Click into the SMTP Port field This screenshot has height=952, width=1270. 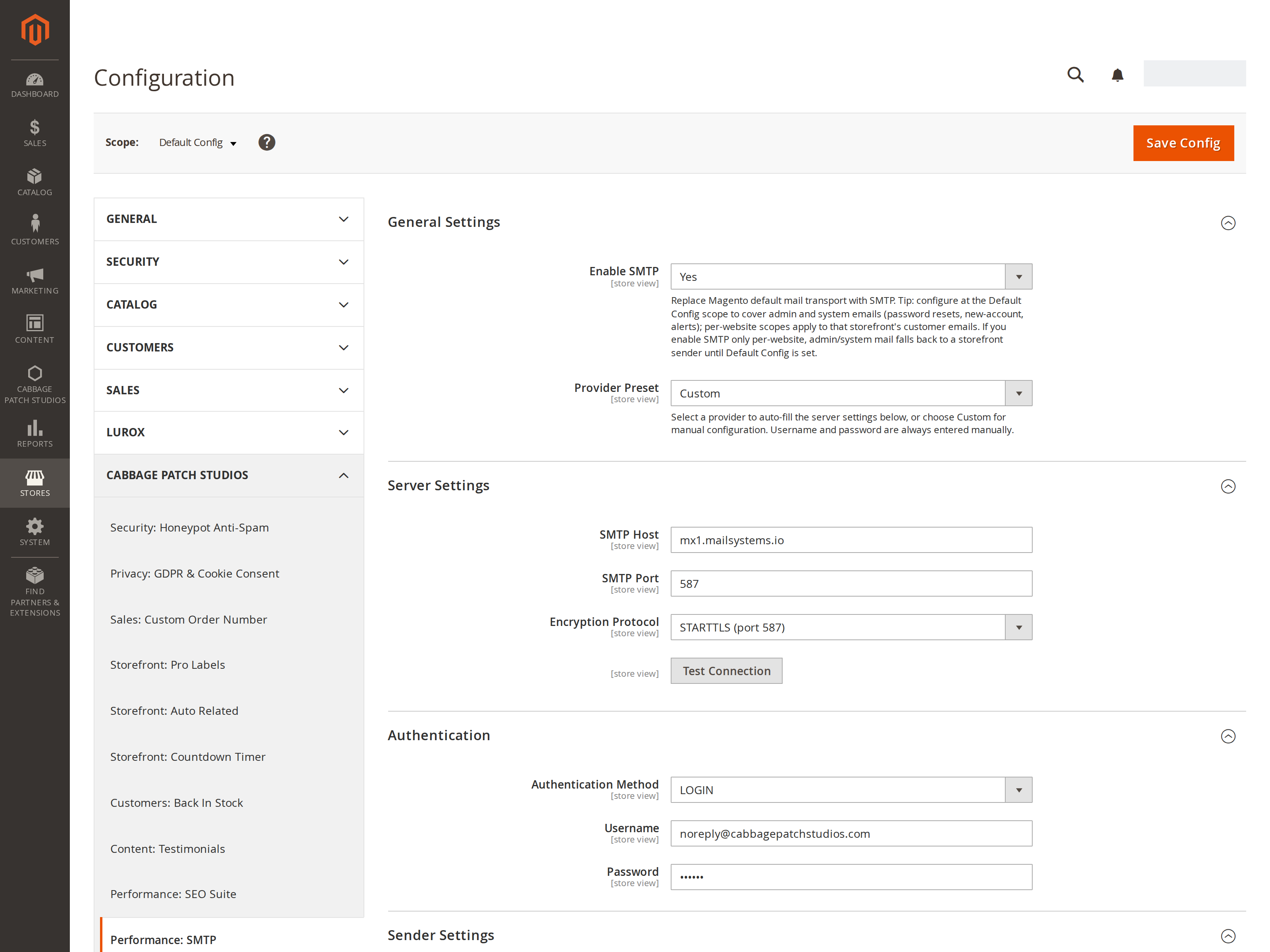[851, 583]
